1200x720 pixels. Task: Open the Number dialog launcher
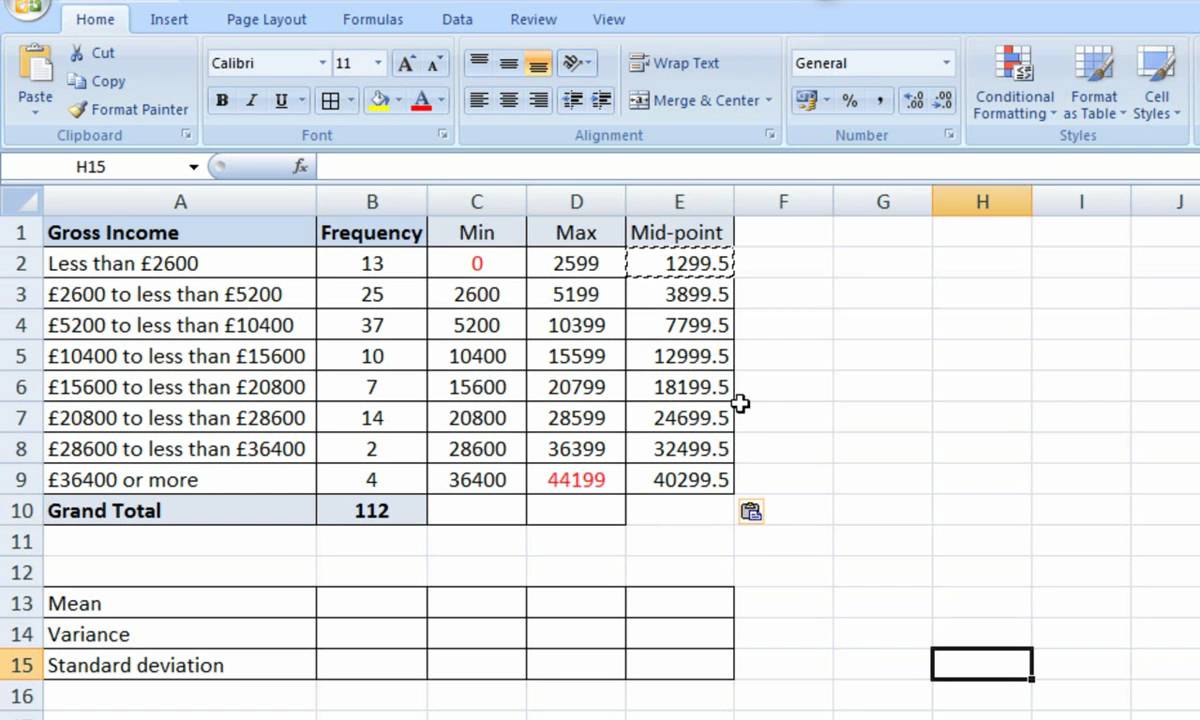(x=947, y=134)
